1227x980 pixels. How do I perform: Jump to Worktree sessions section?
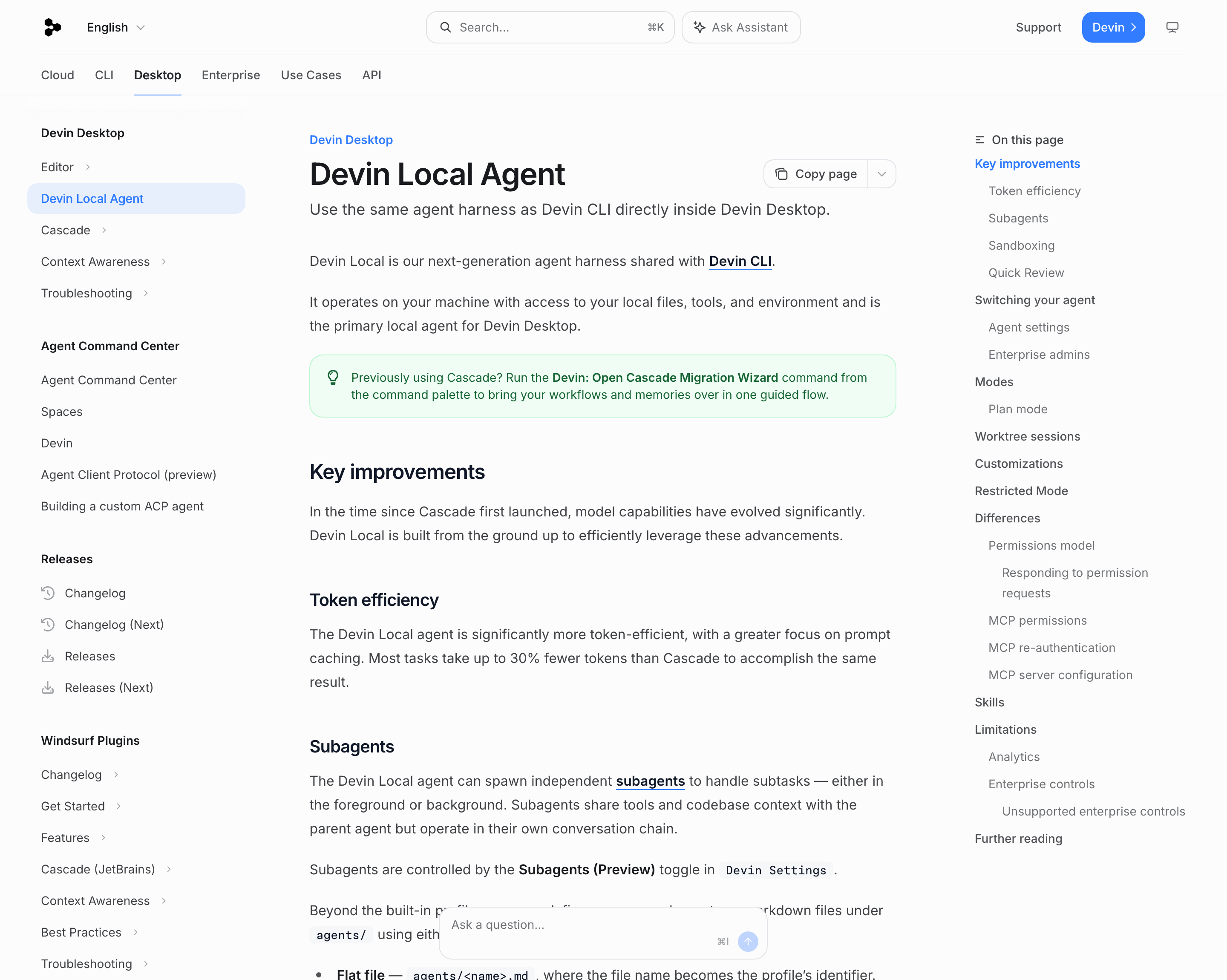1027,436
